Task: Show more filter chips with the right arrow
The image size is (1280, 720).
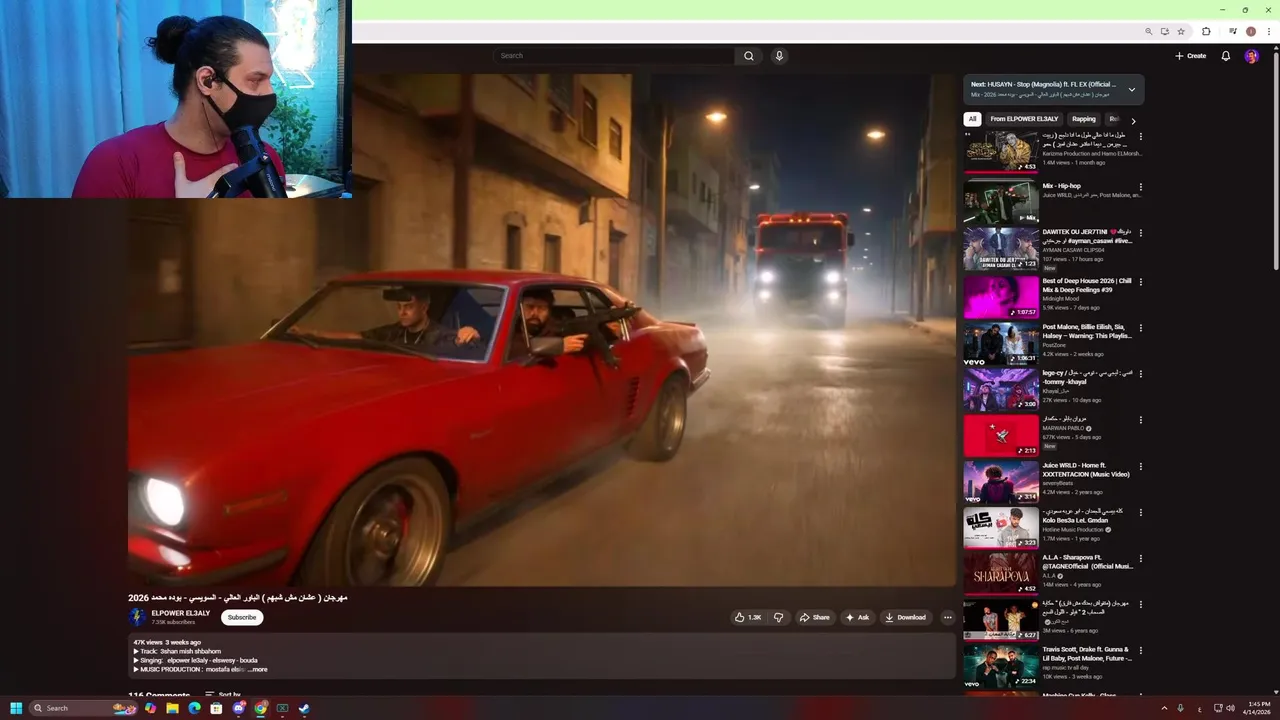Action: [x=1133, y=120]
